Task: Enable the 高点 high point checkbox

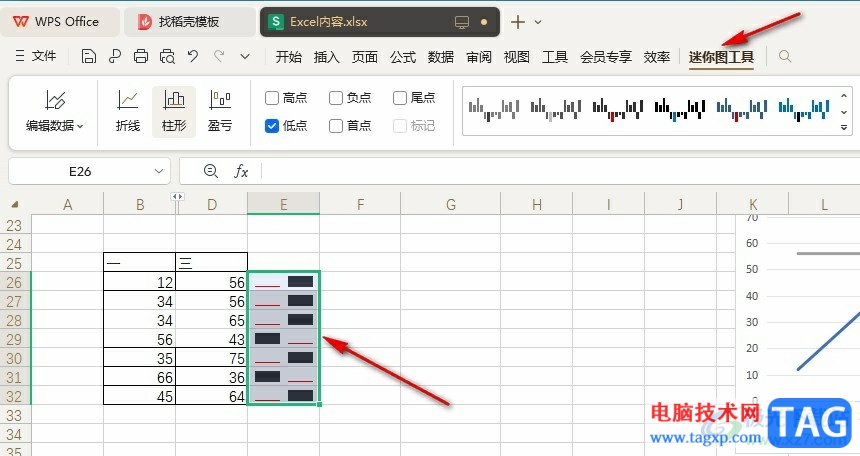Action: [271, 98]
